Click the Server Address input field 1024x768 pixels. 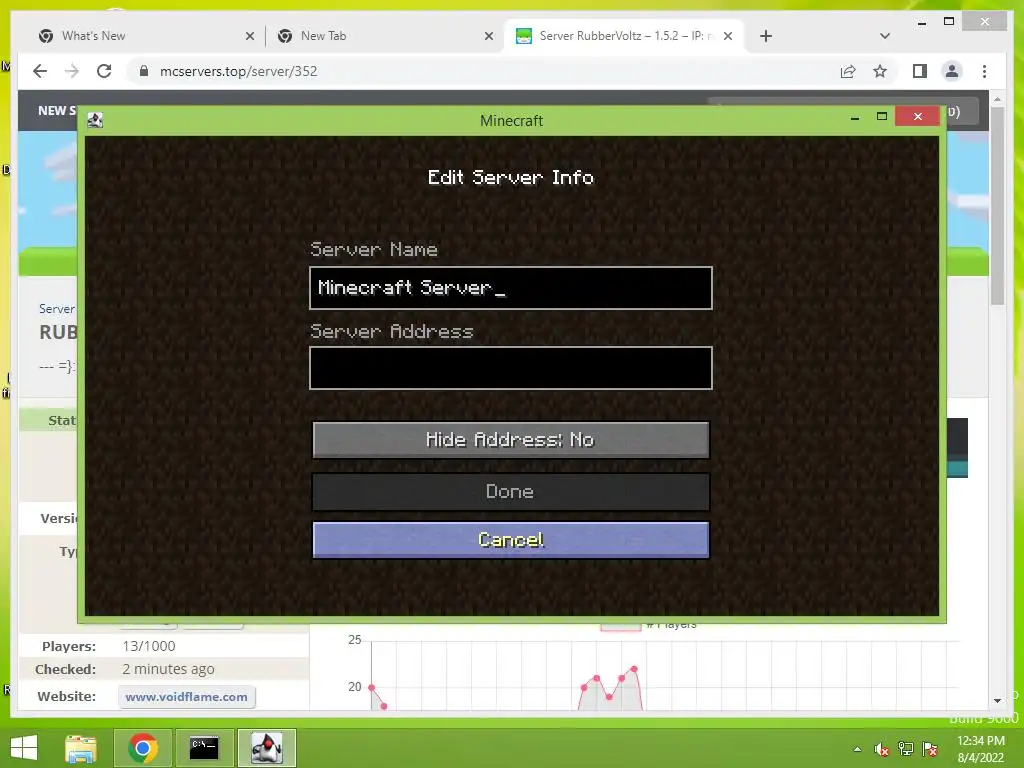point(511,368)
